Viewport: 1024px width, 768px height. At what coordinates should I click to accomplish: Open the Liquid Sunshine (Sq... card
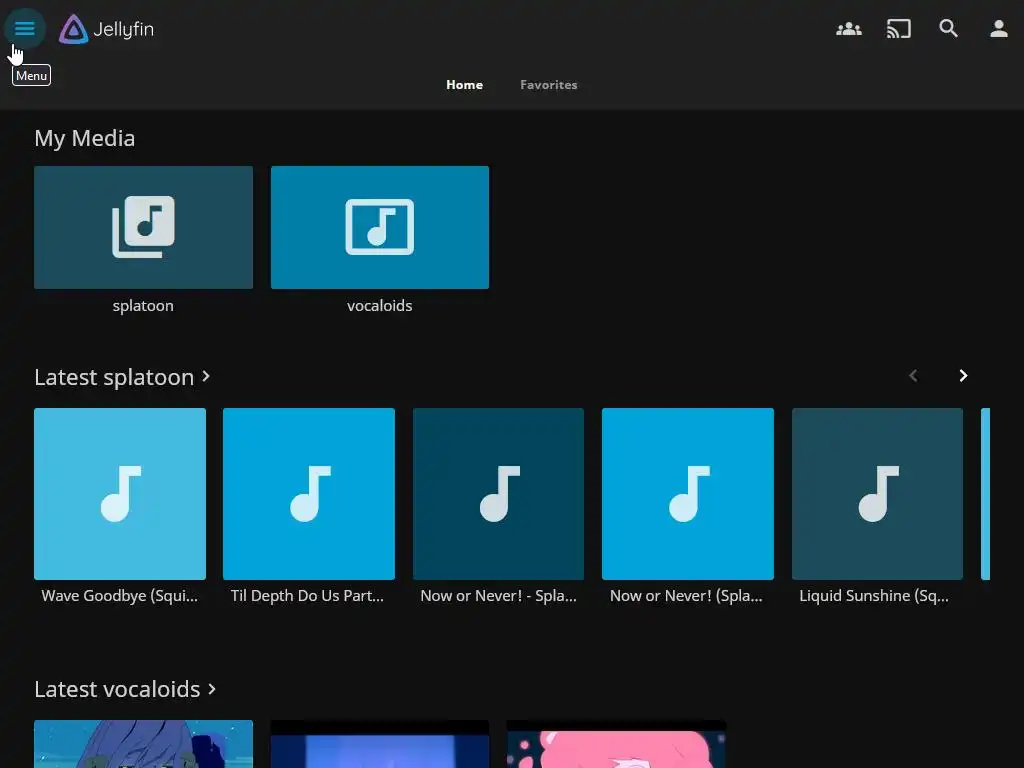coord(877,494)
